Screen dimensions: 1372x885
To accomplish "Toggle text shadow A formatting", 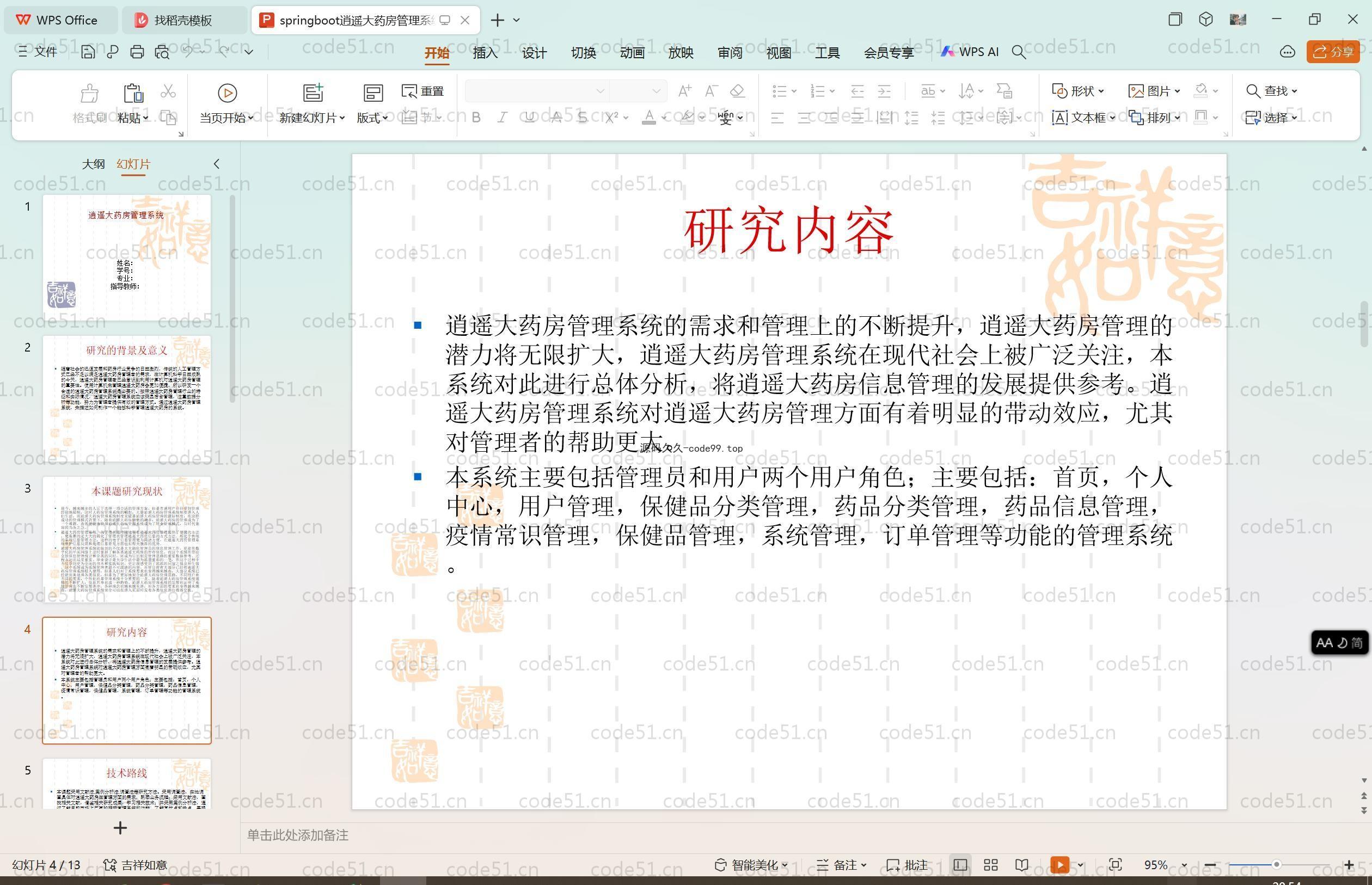I will (x=556, y=118).
